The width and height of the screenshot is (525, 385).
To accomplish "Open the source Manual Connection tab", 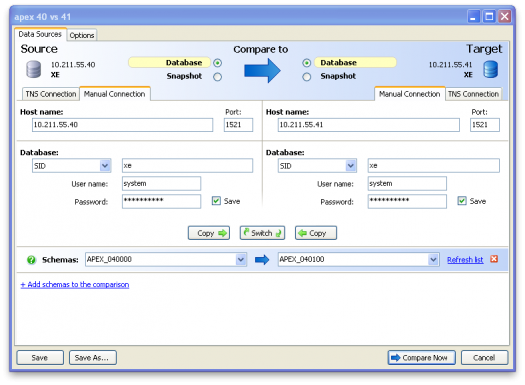I will pyautogui.click(x=115, y=94).
